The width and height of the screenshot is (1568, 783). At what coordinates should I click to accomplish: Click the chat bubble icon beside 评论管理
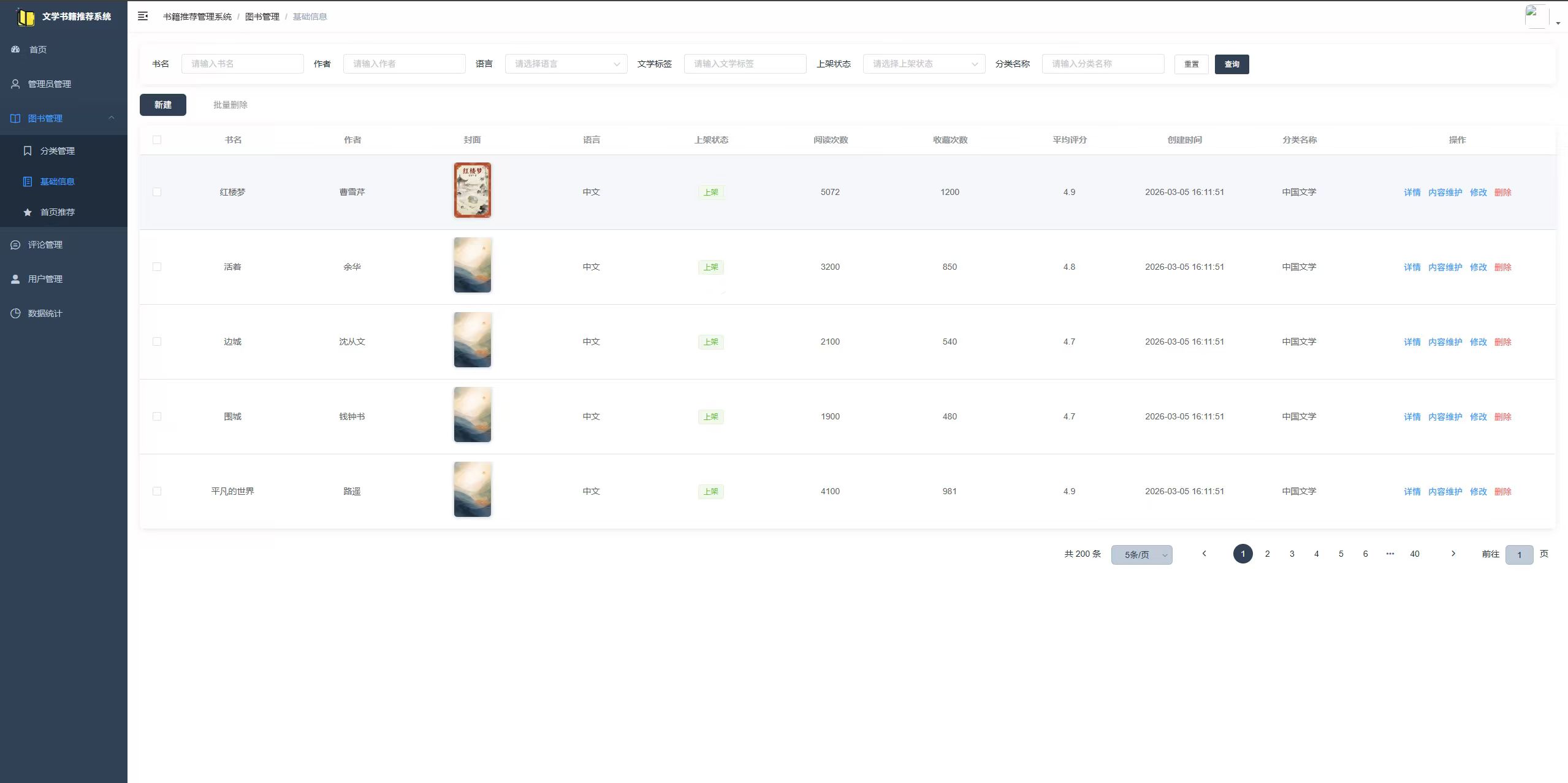(16, 245)
